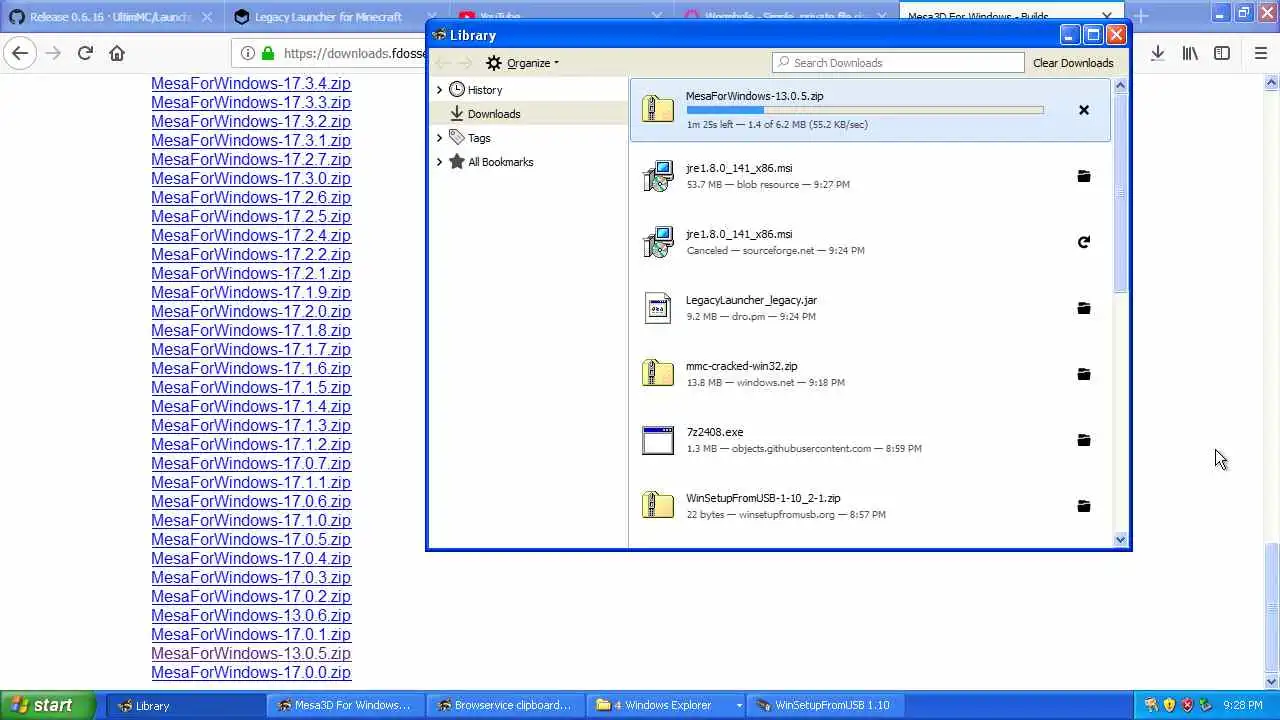Select All Bookmarks in the Library sidebar
Screen dimensions: 1280x720
[x=501, y=162]
